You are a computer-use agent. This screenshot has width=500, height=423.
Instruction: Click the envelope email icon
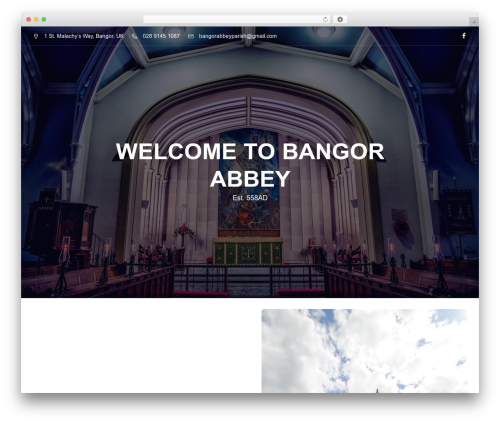[x=191, y=36]
